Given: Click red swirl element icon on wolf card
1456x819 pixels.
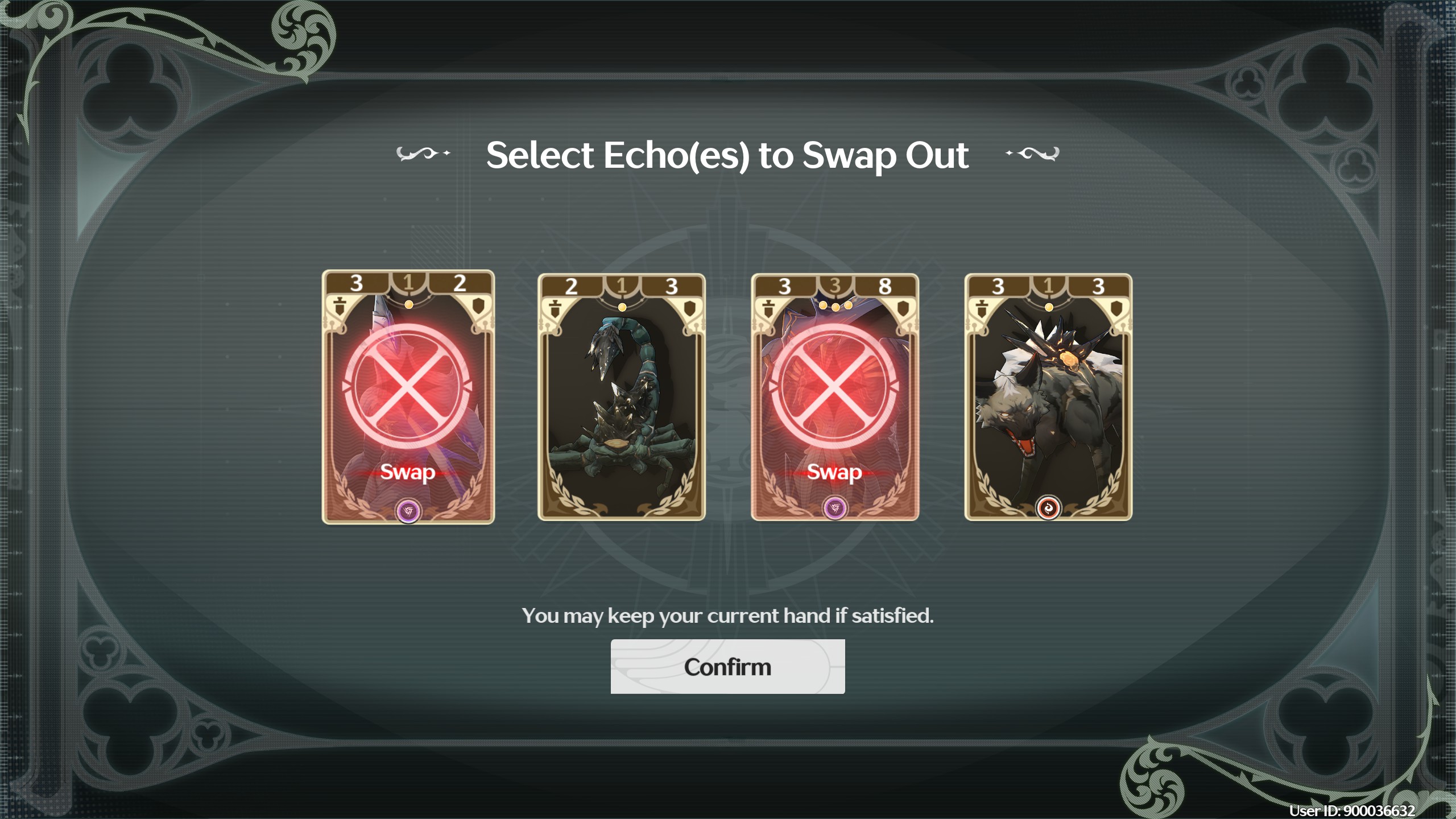Looking at the screenshot, I should pos(1048,508).
